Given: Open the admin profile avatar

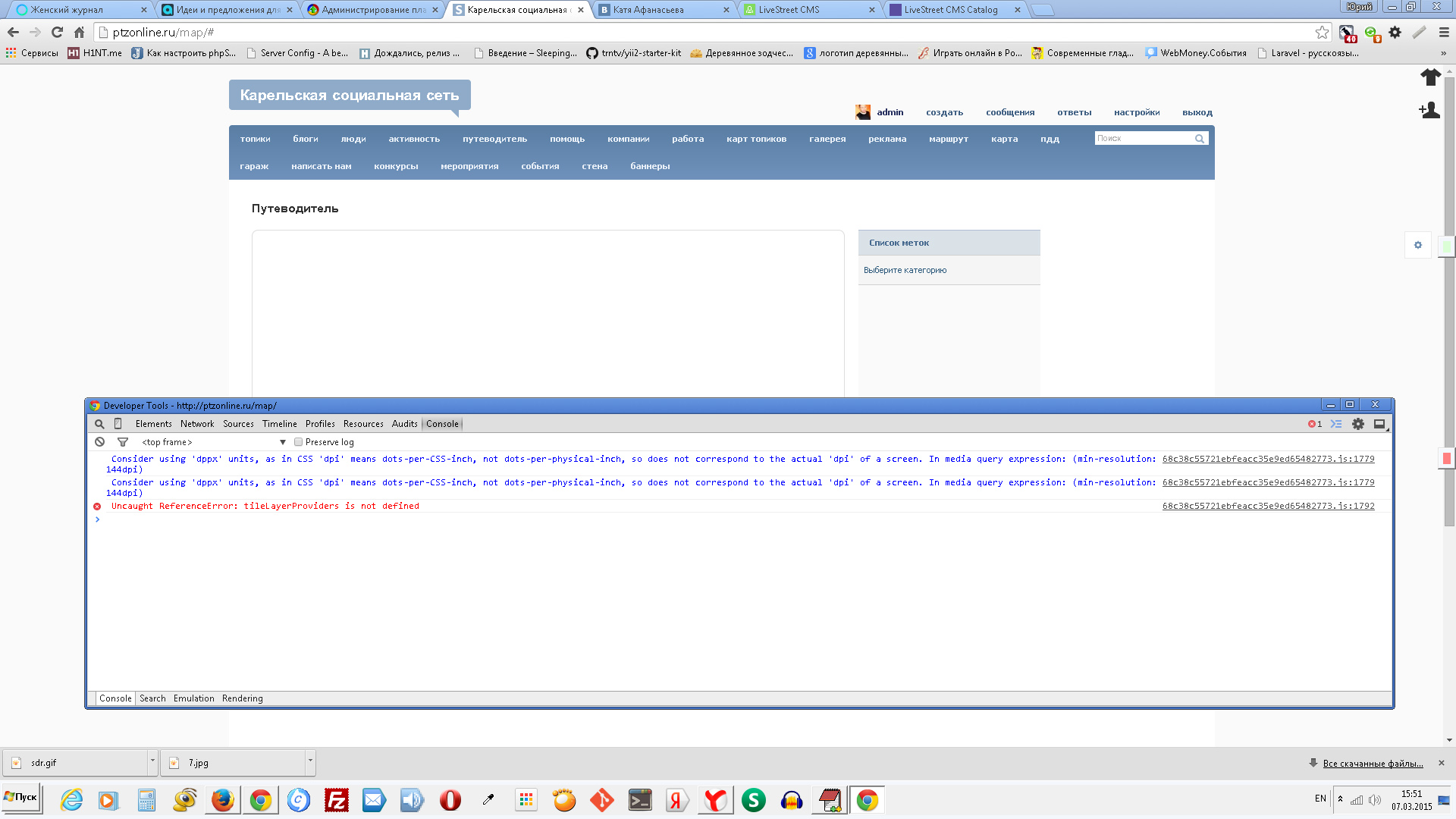Looking at the screenshot, I should pyautogui.click(x=863, y=112).
